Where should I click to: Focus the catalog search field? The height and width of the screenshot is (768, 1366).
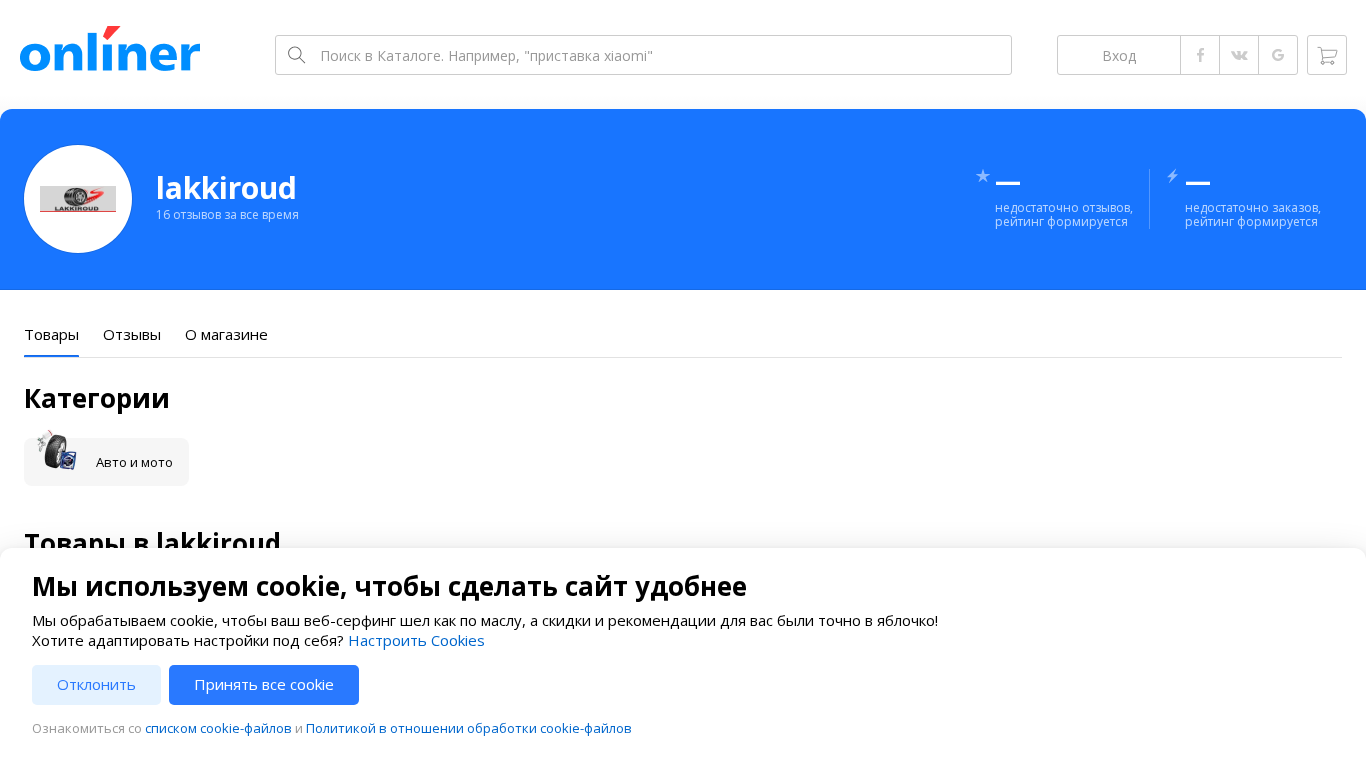click(x=643, y=55)
